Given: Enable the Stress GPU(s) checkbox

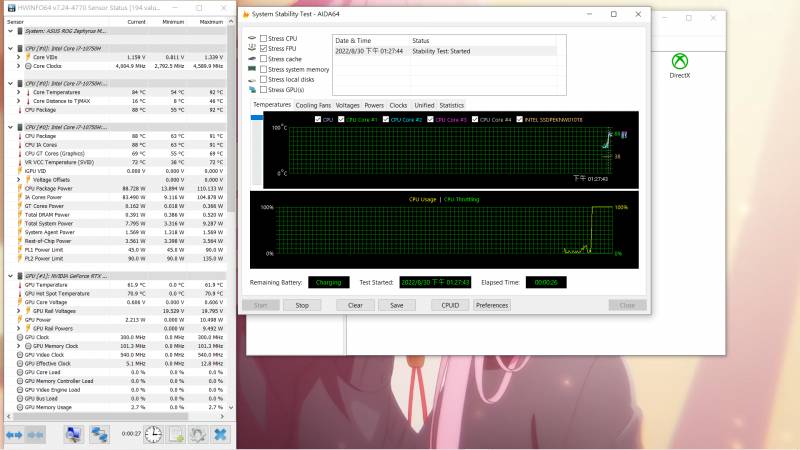Looking at the screenshot, I should (263, 89).
